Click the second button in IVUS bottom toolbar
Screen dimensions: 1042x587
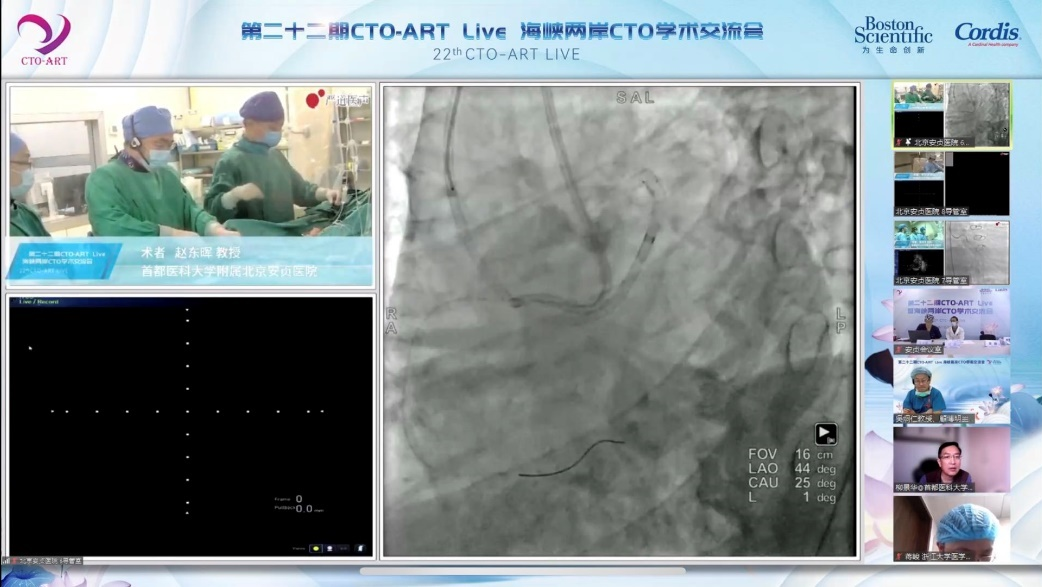[329, 548]
